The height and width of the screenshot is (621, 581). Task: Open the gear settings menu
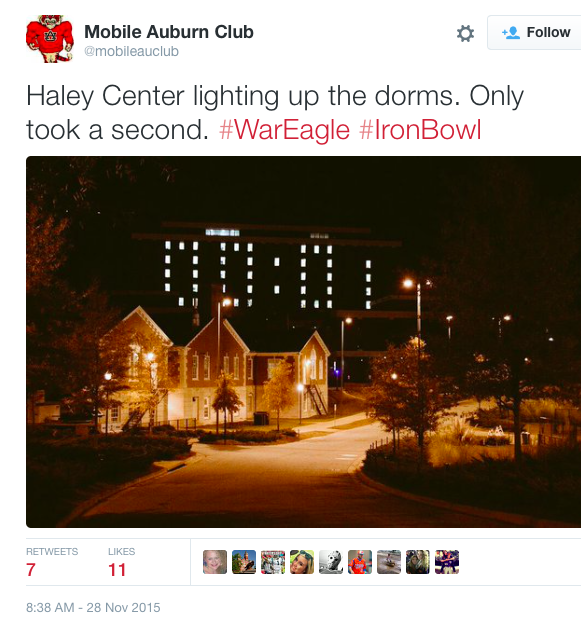tap(465, 33)
